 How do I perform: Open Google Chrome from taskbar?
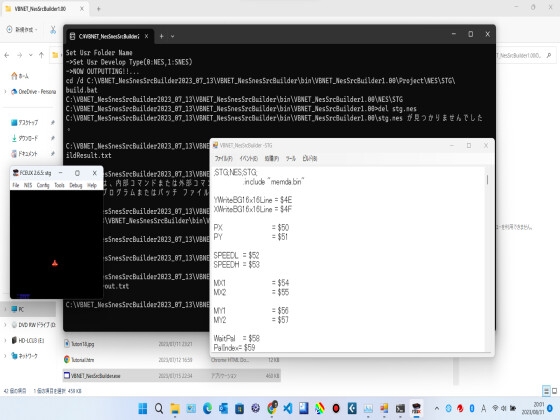click(272, 408)
